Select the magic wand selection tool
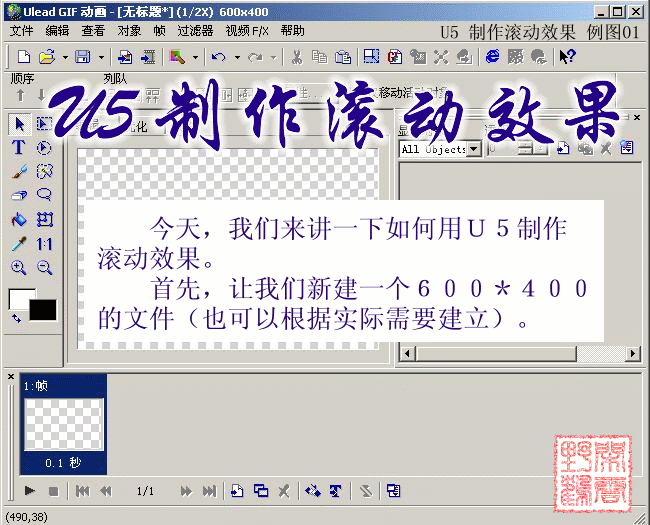Viewport: 650px width, 525px height. tap(44, 171)
